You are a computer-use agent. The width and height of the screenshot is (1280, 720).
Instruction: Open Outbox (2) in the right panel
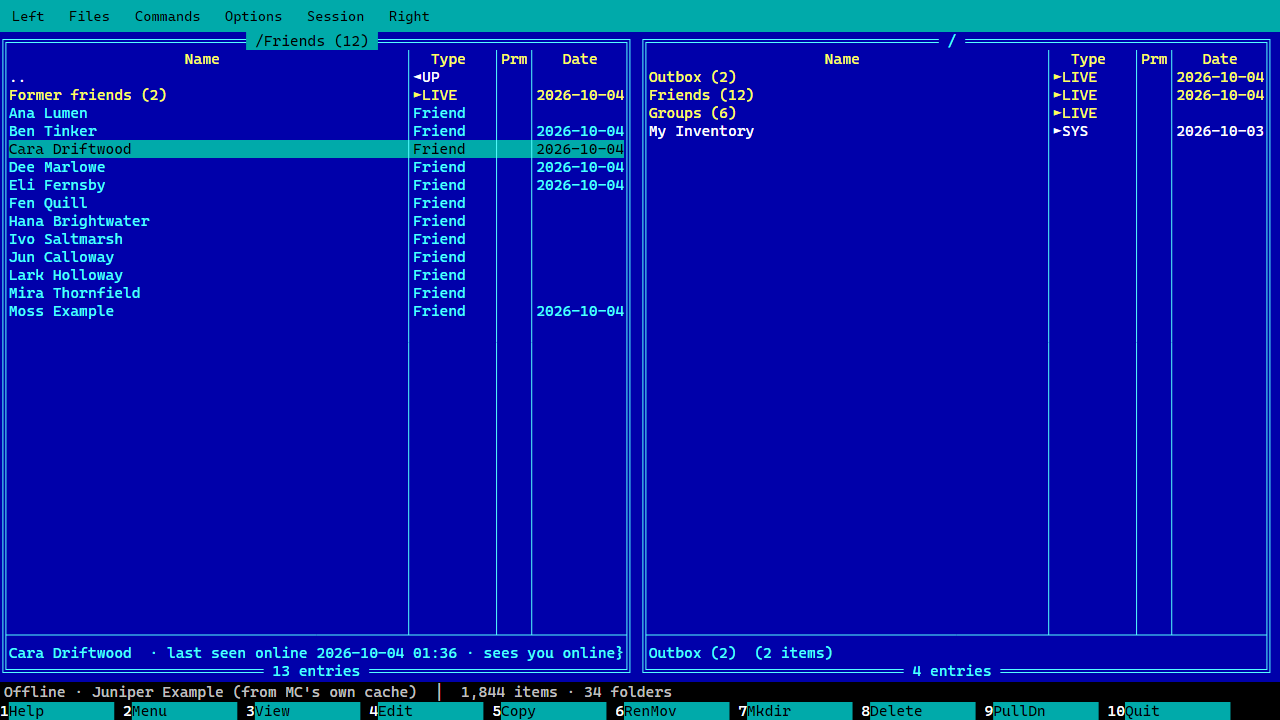click(956, 77)
